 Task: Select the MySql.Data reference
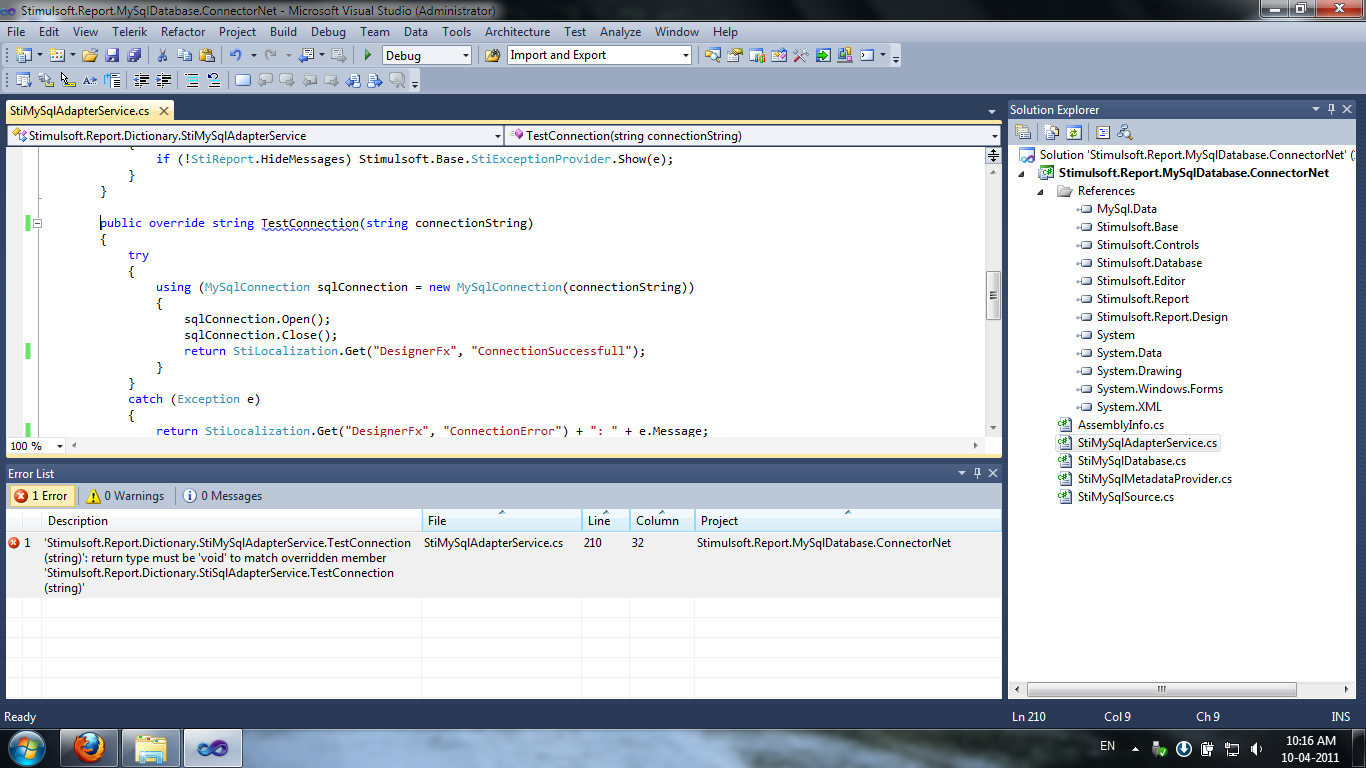(1126, 209)
